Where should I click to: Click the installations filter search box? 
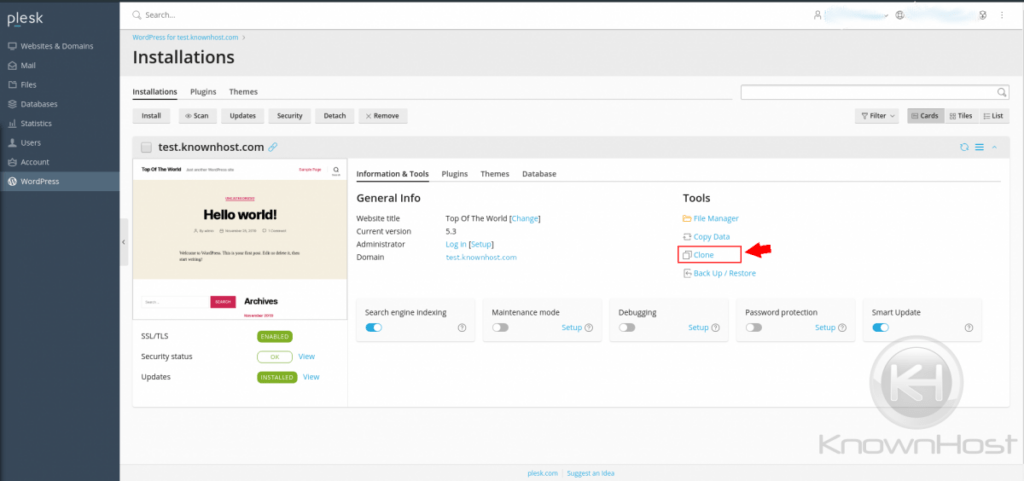point(874,92)
